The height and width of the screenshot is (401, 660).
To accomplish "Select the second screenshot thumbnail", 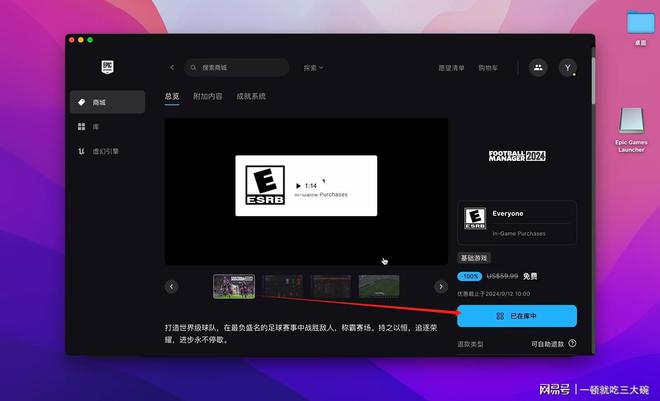I will click(282, 286).
